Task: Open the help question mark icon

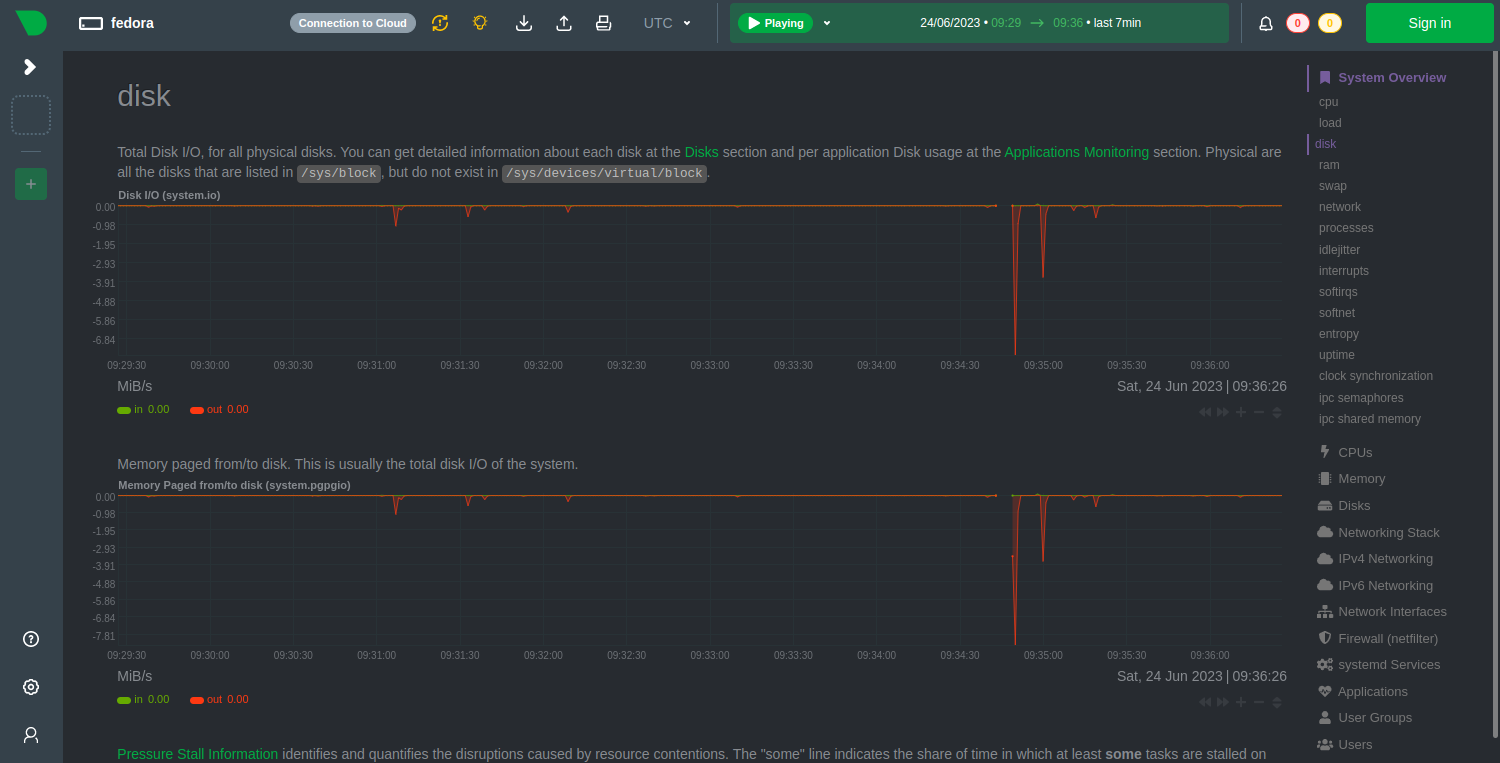Action: coord(30,639)
